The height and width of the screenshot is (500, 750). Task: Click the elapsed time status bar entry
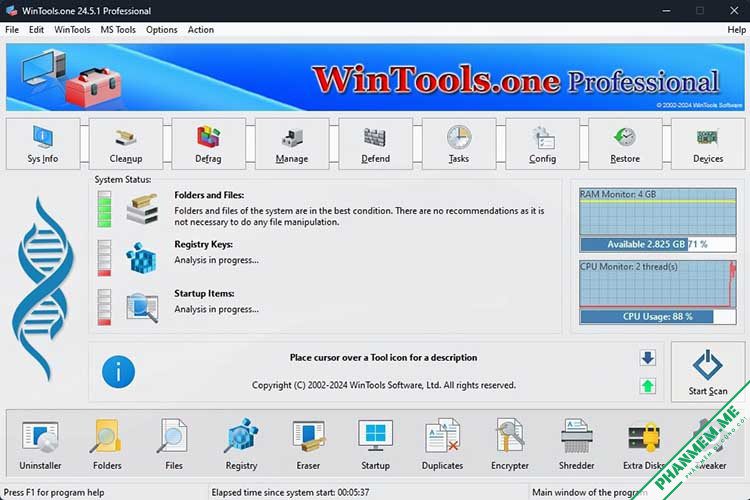290,492
